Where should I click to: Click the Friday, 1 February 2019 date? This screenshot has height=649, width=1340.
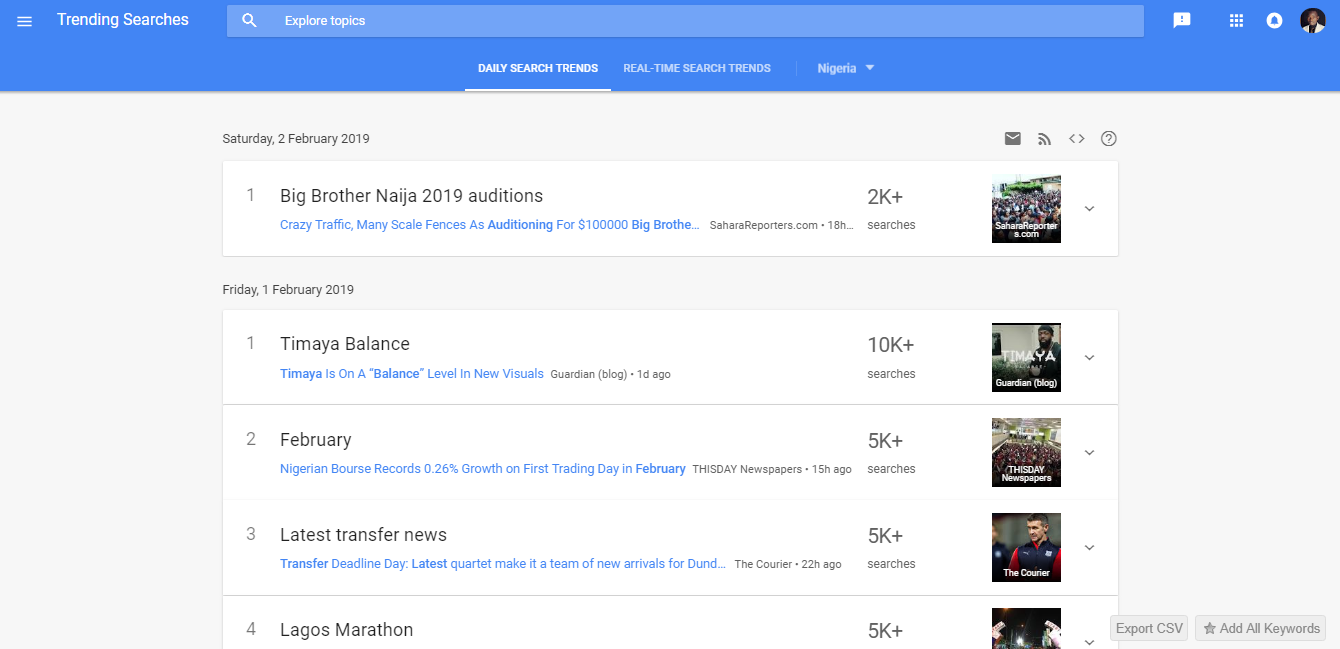tap(288, 290)
